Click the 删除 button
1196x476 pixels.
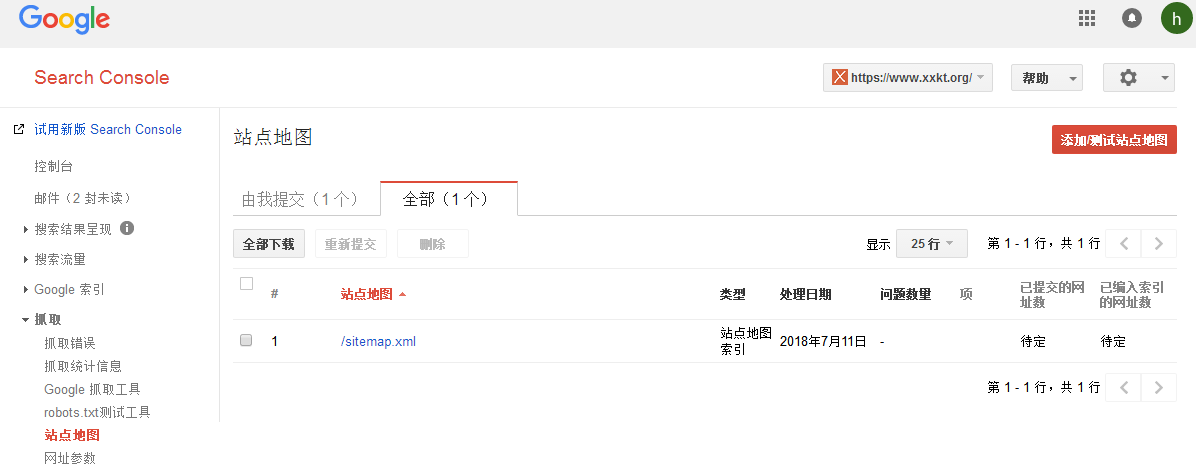tap(432, 244)
